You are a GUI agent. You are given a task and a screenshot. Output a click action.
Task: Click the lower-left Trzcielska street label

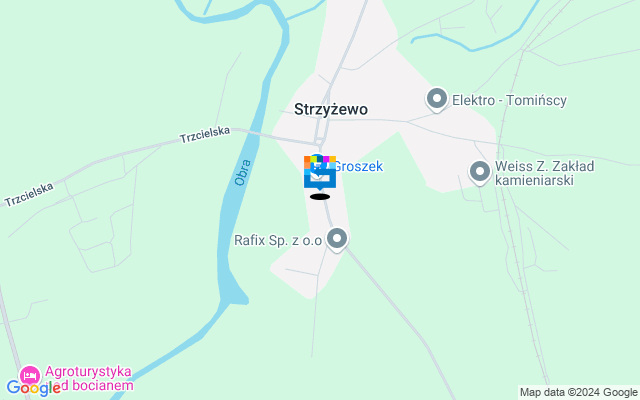[29, 194]
